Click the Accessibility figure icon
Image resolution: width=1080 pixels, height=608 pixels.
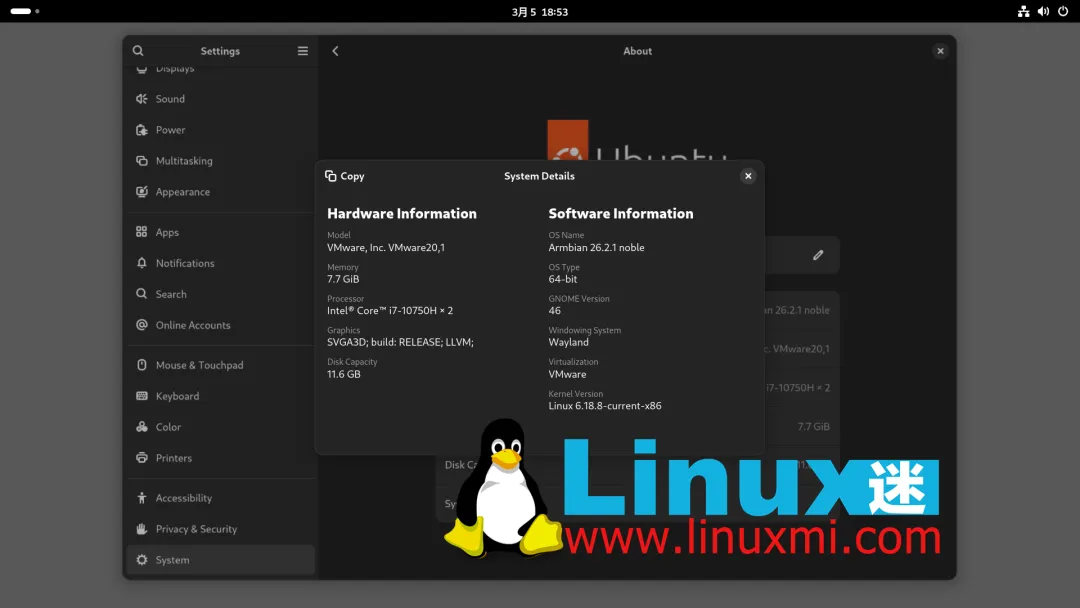click(x=142, y=498)
